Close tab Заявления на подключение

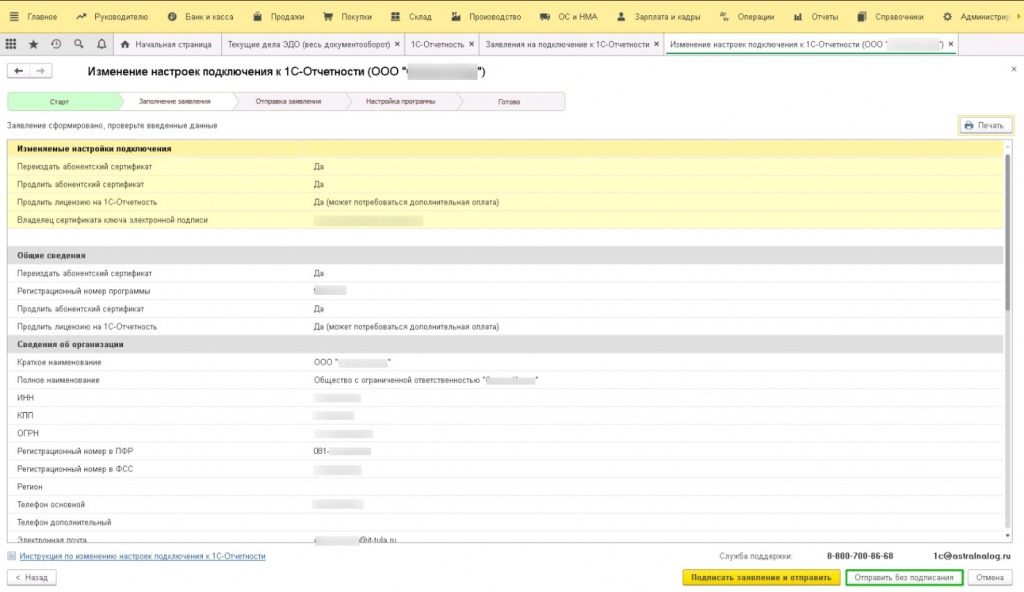point(656,44)
